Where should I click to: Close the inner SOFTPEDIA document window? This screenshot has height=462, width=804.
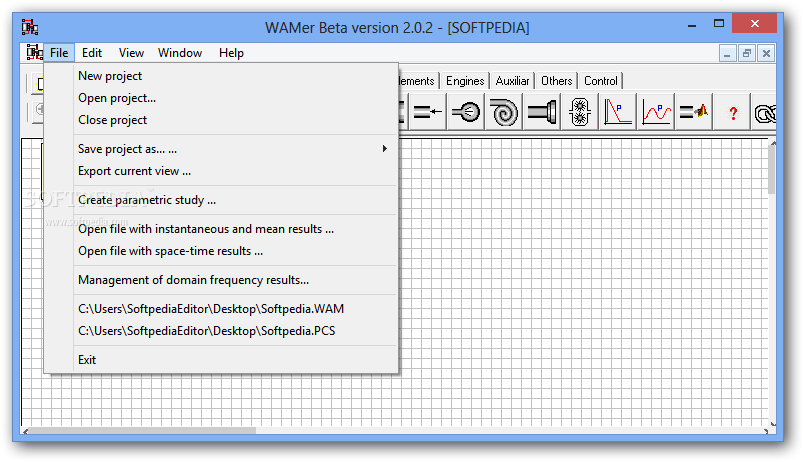click(766, 53)
